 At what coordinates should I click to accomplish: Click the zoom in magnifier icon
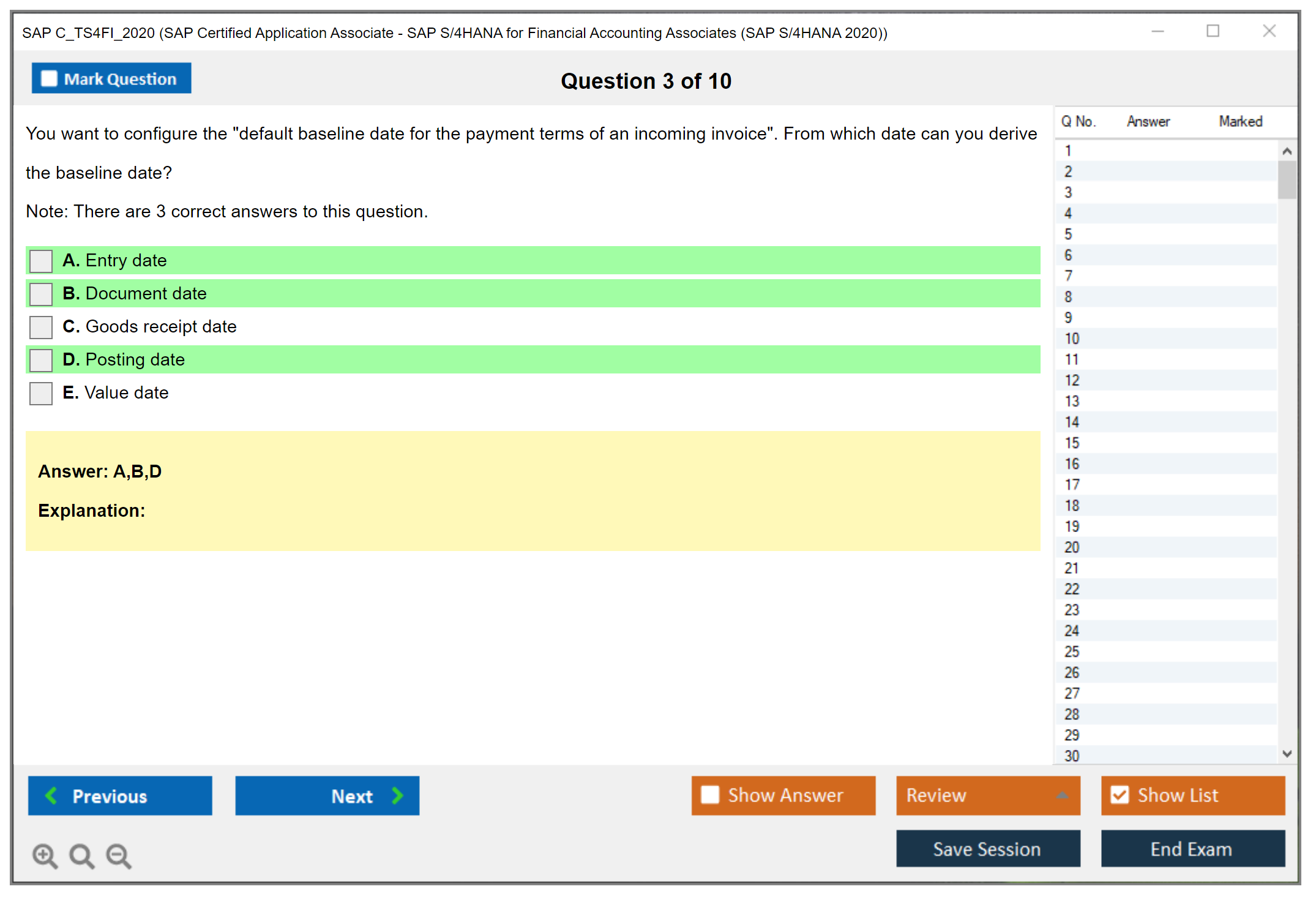point(45,855)
